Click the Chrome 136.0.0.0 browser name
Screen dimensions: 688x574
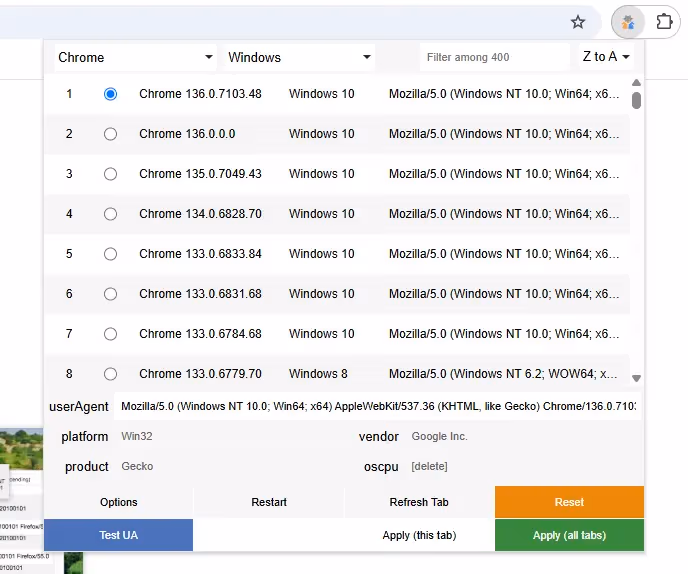click(187, 134)
